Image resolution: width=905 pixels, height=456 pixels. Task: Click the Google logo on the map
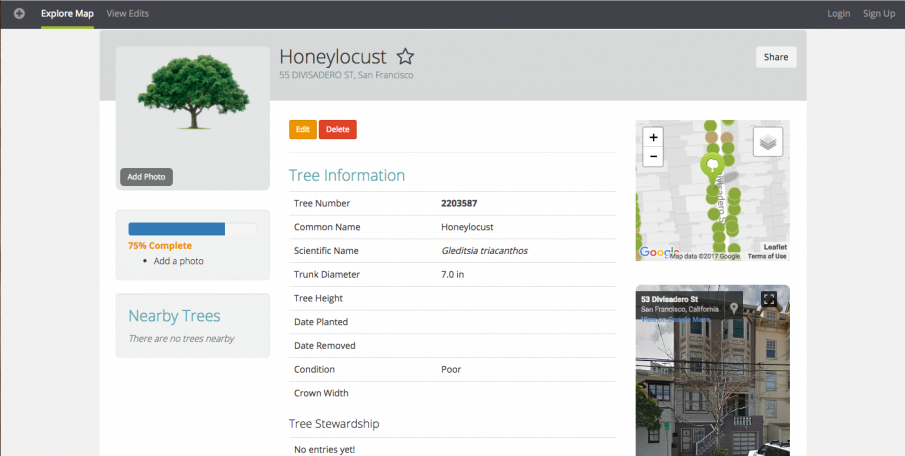(x=658, y=252)
